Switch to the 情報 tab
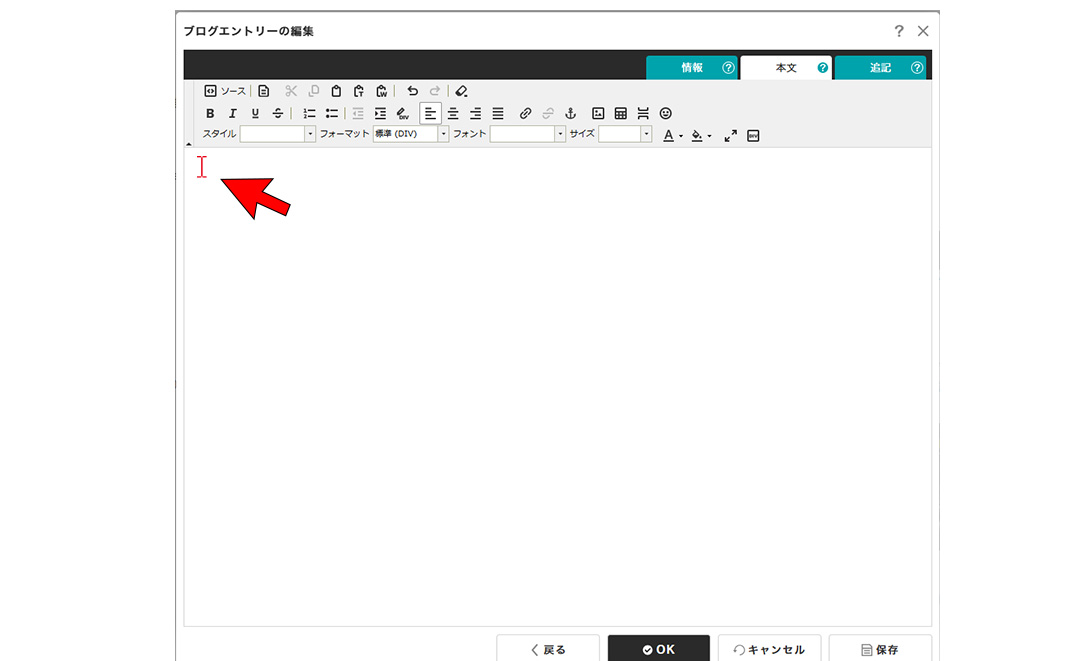 [x=692, y=68]
